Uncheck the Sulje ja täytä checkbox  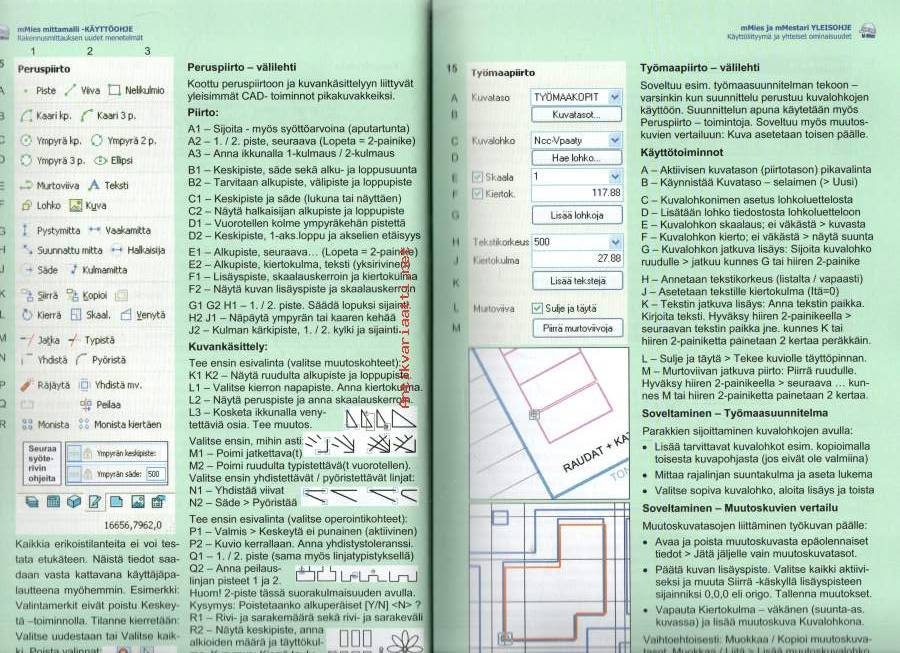click(537, 309)
